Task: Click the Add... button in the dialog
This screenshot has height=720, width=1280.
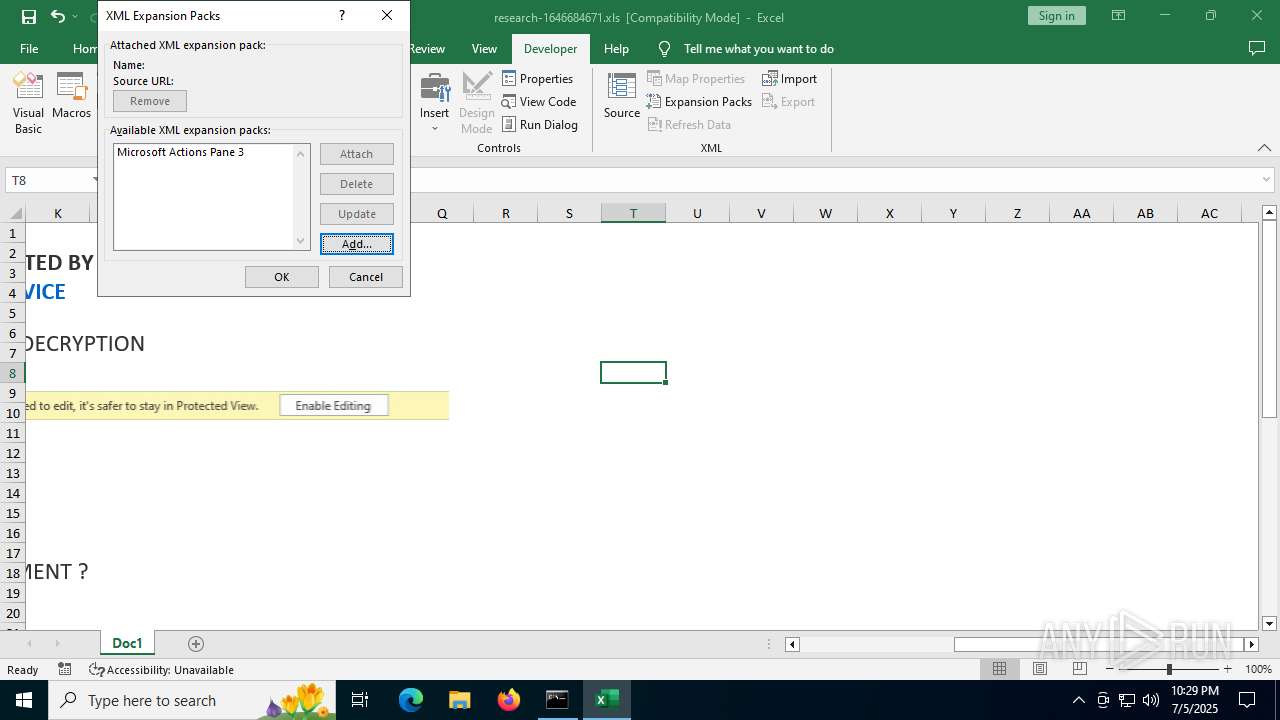Action: click(x=357, y=244)
